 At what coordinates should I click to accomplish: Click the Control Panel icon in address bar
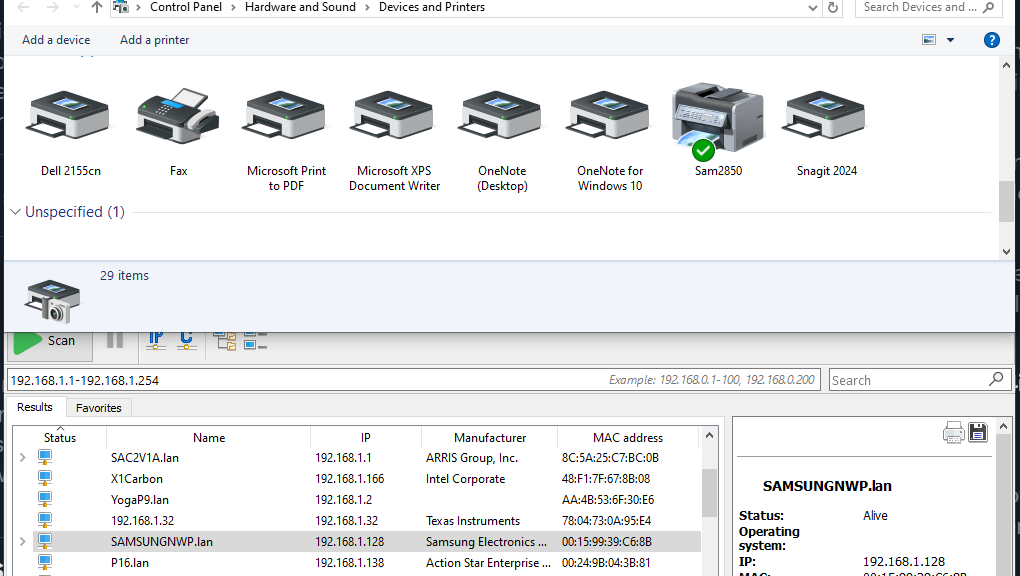pos(121,7)
